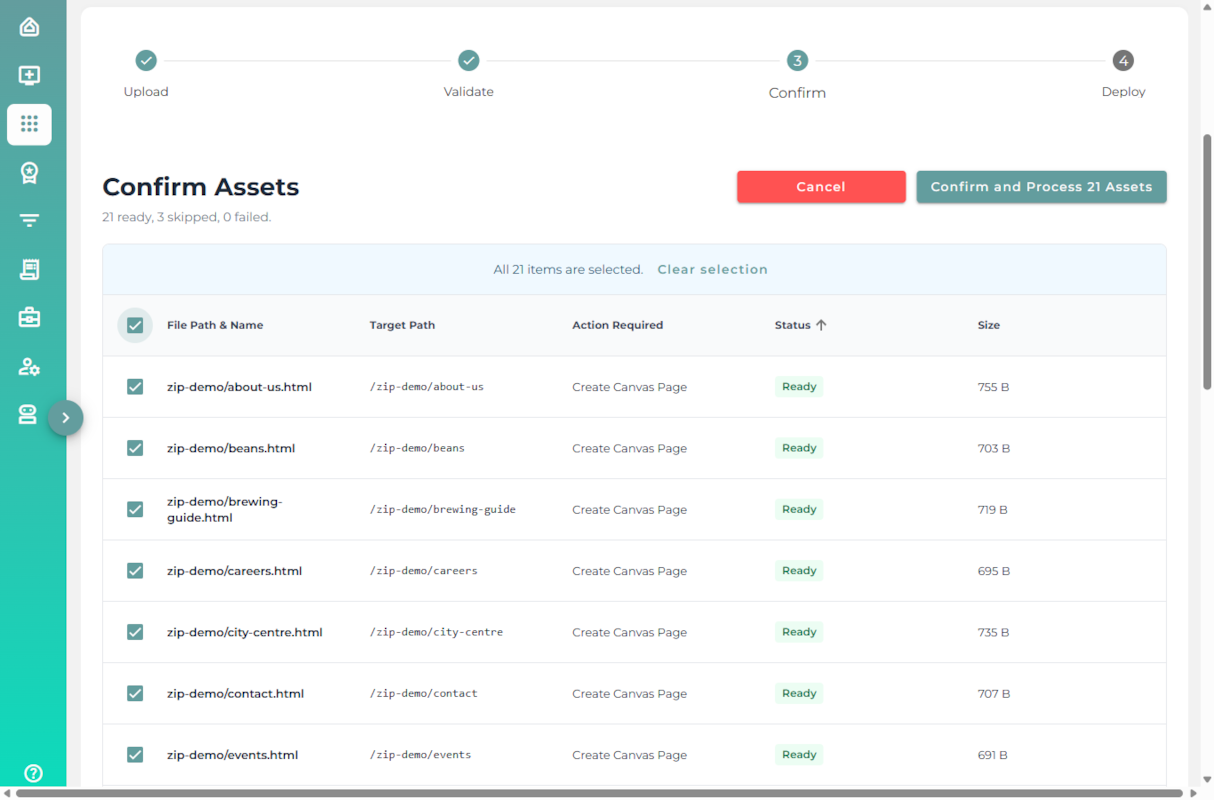
Task: Click zip-demo/careers.html file name
Action: tap(234, 571)
